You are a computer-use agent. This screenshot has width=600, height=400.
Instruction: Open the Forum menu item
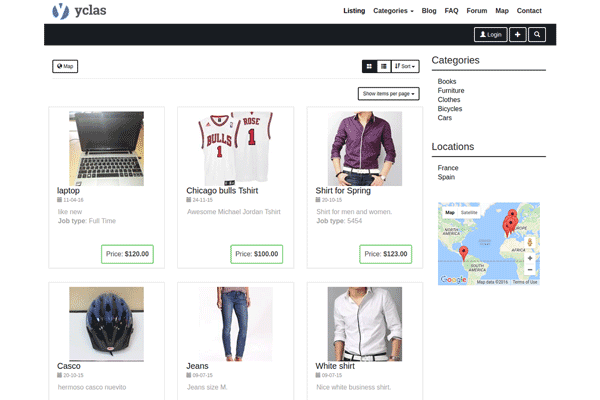click(476, 11)
